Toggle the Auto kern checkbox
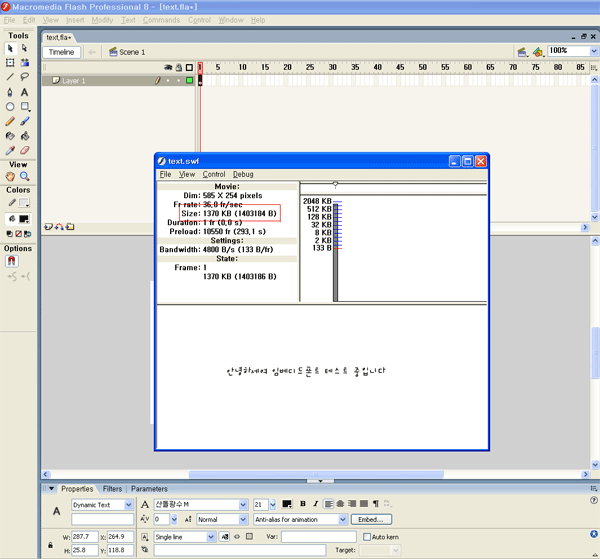This screenshot has width=600, height=559. tap(367, 537)
